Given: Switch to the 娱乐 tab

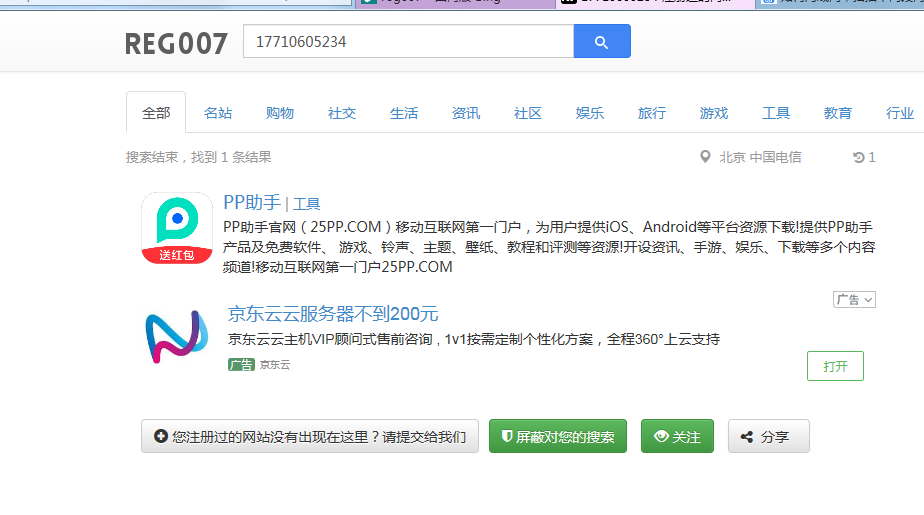Looking at the screenshot, I should (x=589, y=113).
